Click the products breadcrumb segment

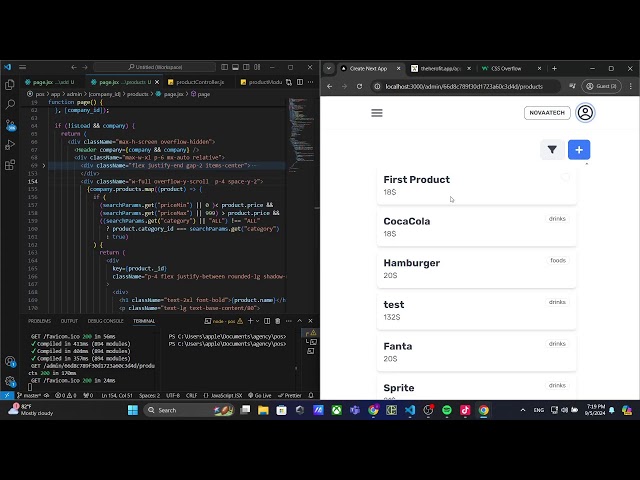point(138,94)
